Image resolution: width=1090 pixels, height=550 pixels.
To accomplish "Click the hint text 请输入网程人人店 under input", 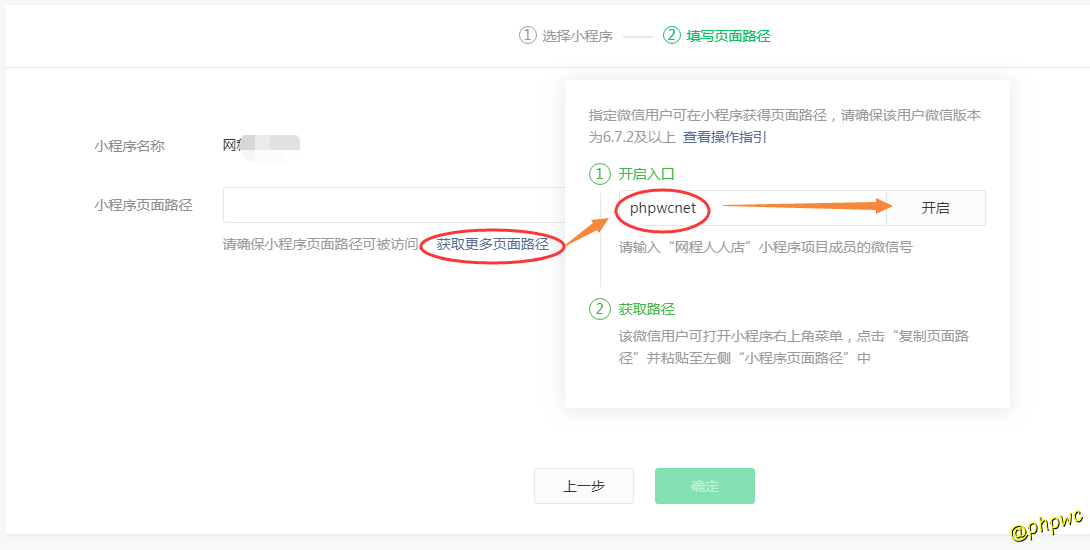I will coord(765,247).
